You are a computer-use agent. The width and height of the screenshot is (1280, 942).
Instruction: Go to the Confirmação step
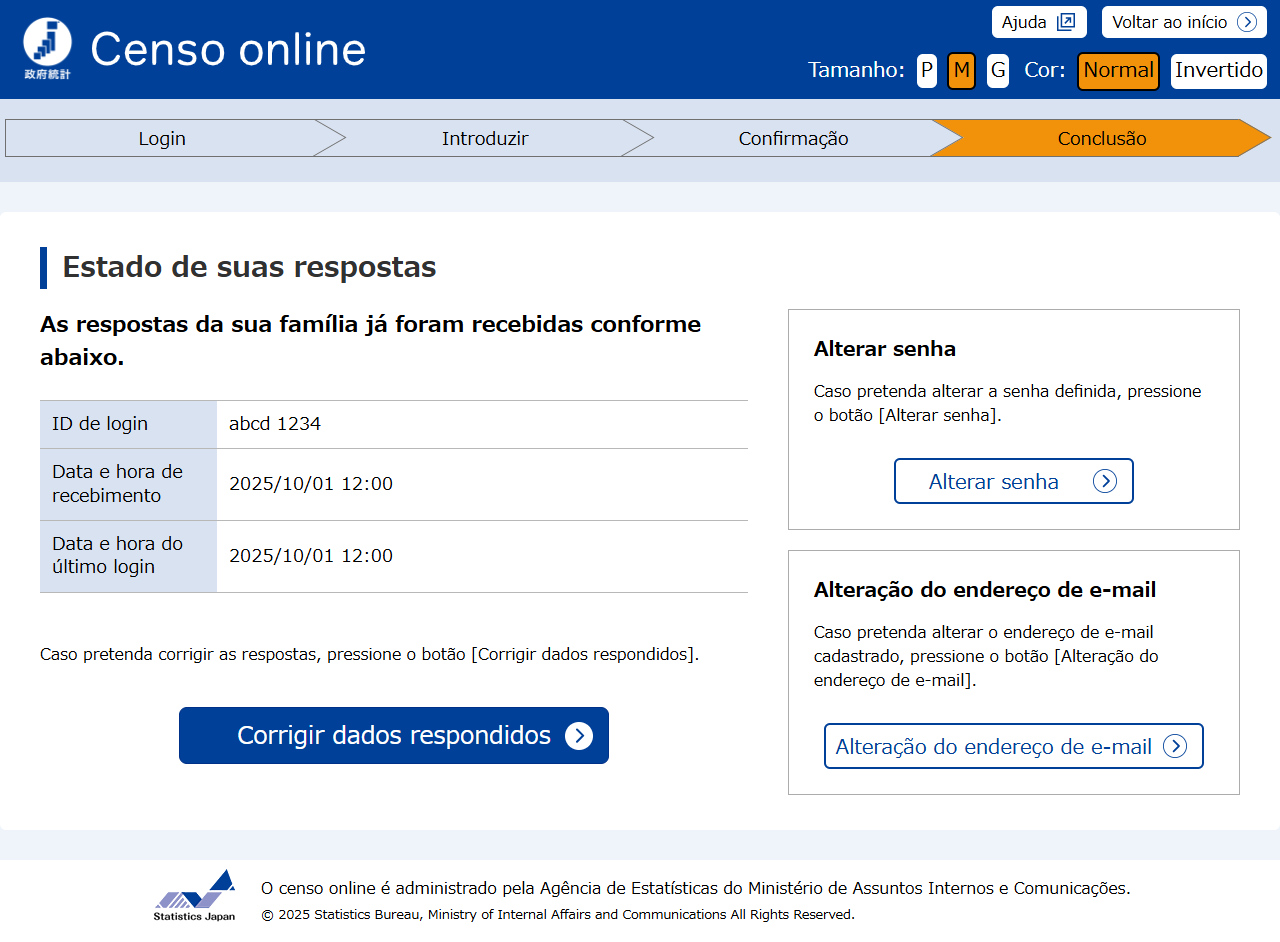(x=793, y=138)
